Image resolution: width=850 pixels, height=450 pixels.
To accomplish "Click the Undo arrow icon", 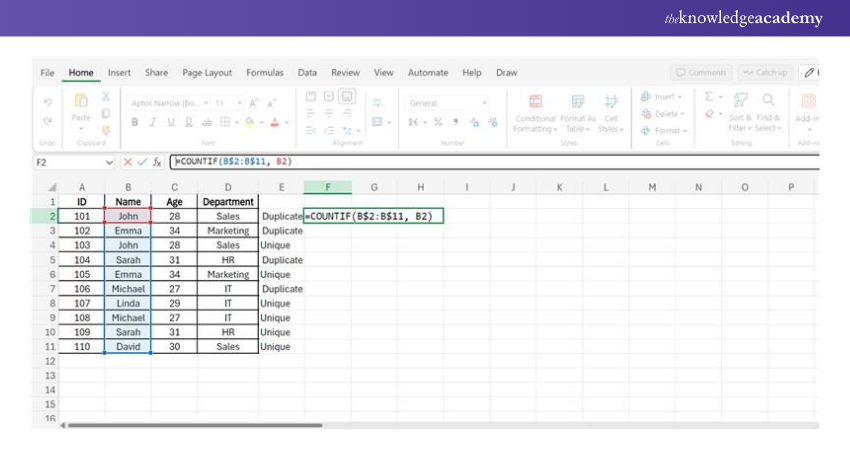I will tap(48, 101).
